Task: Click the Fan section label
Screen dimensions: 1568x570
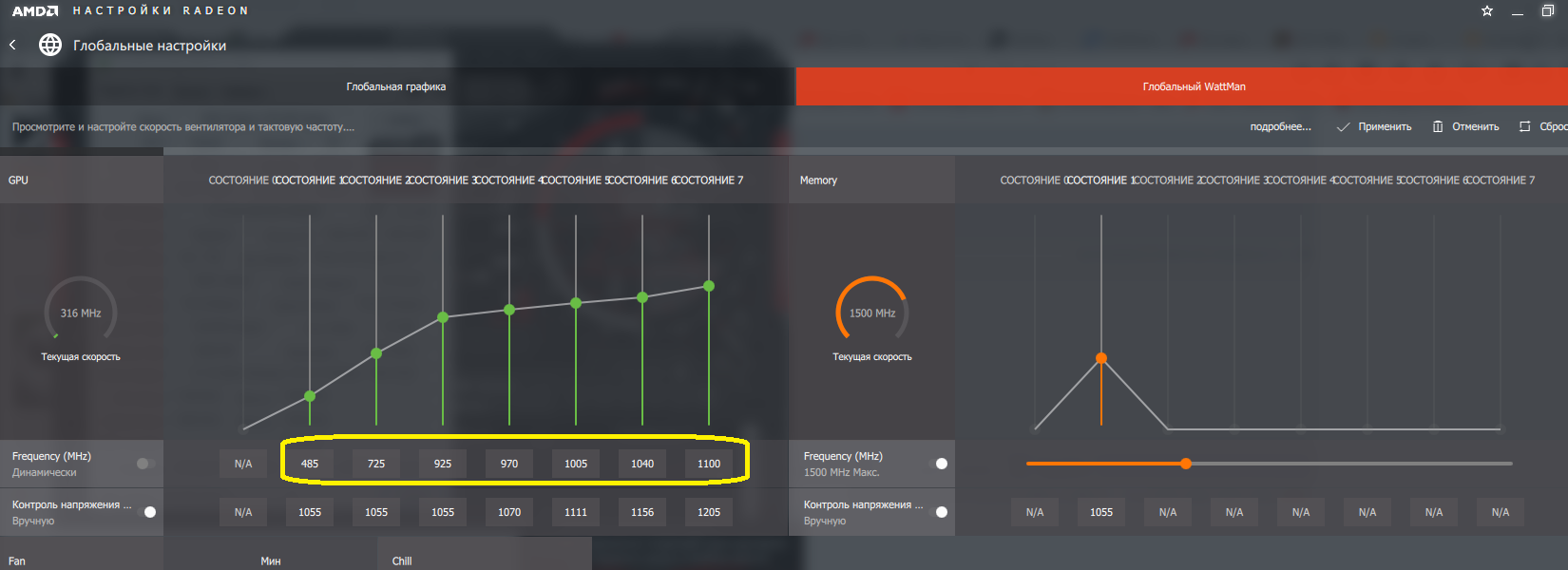Action: pyautogui.click(x=17, y=561)
